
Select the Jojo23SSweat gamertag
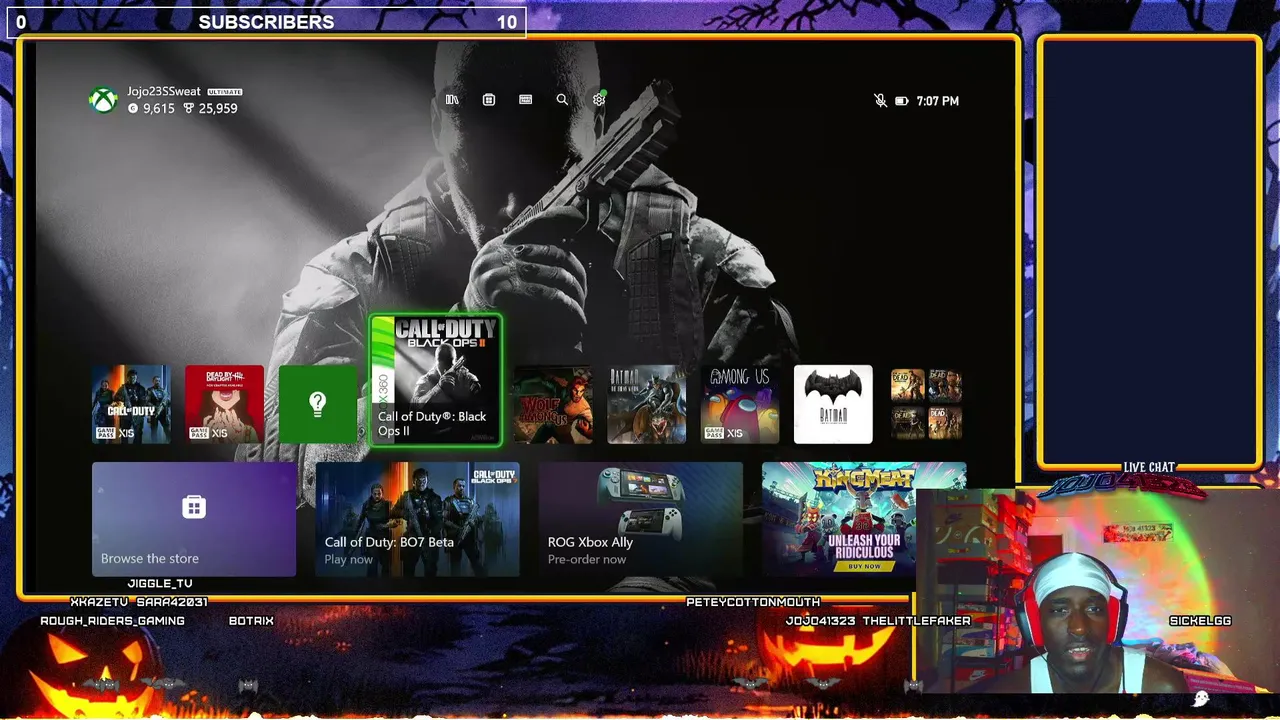click(164, 91)
